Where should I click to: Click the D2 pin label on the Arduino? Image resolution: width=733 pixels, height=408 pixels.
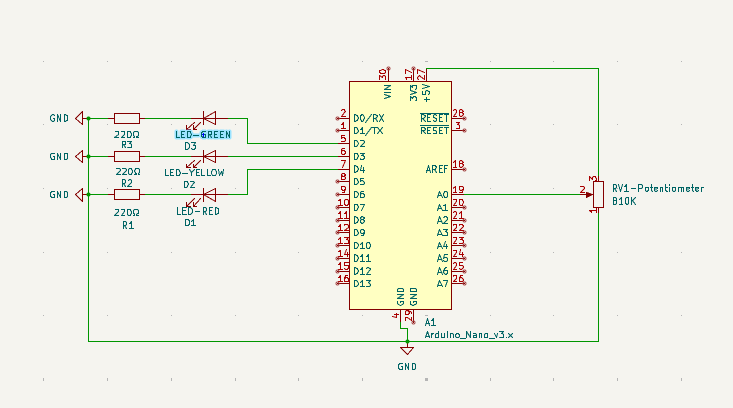tap(359, 143)
